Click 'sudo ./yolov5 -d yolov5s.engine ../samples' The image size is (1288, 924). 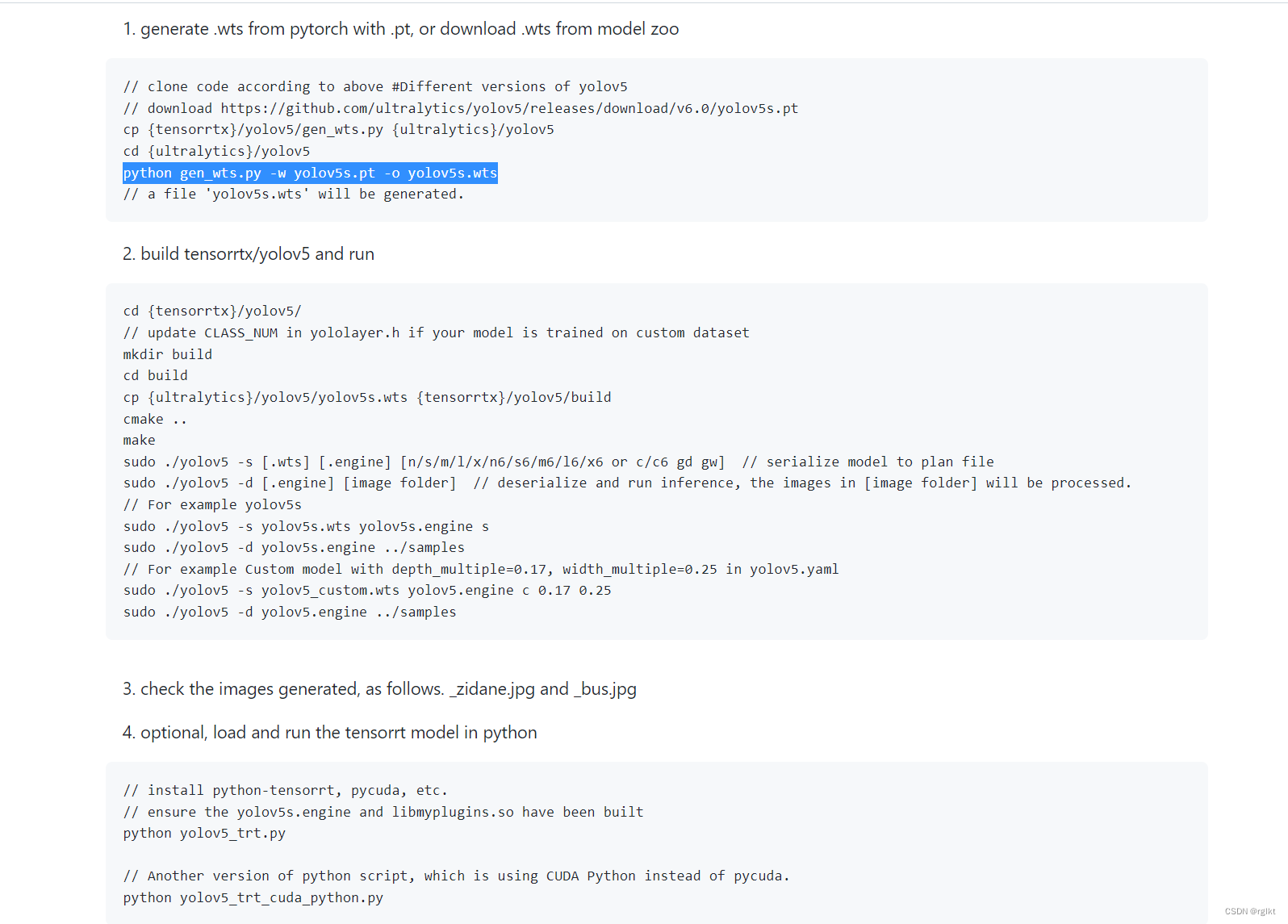coord(294,547)
